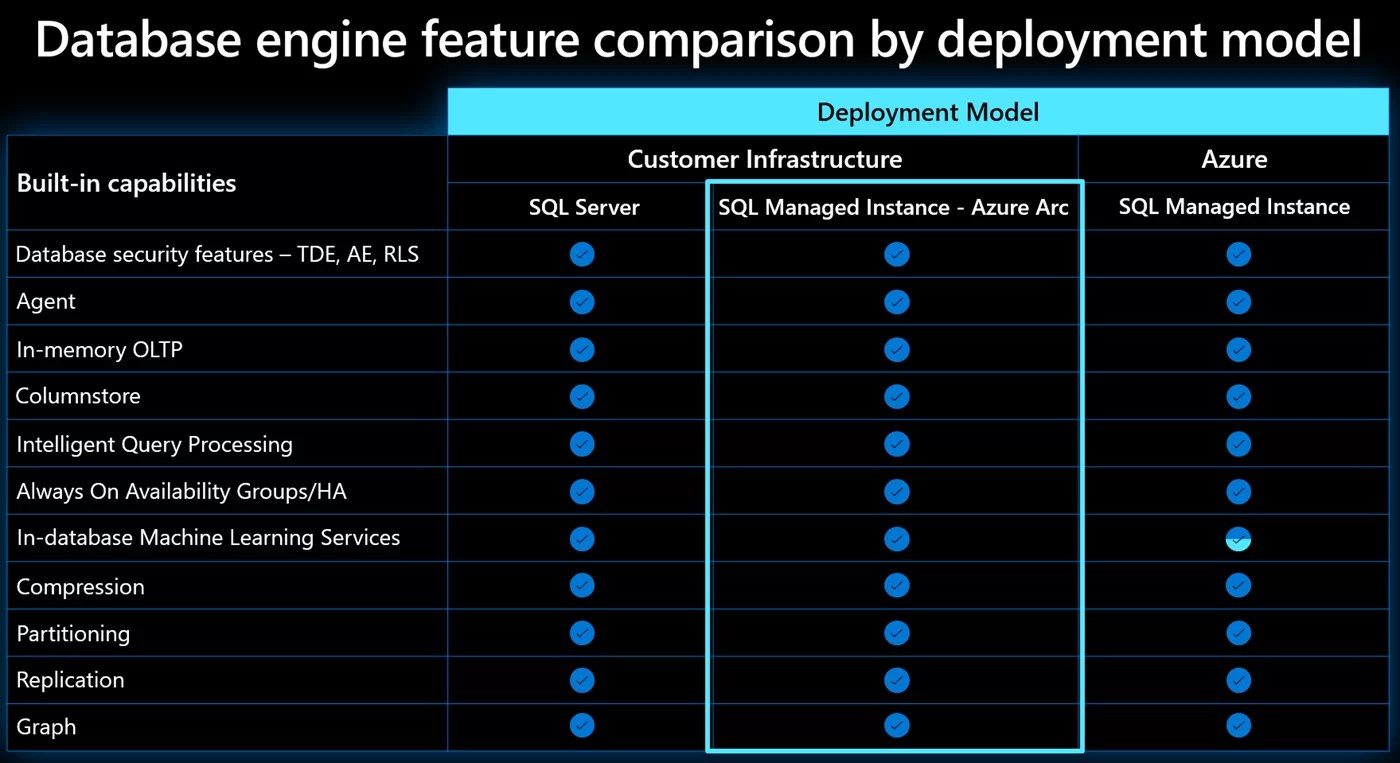Viewport: 1400px width, 763px height.
Task: Click Machine Learning Services checkmark under SQL Server
Action: [582, 538]
